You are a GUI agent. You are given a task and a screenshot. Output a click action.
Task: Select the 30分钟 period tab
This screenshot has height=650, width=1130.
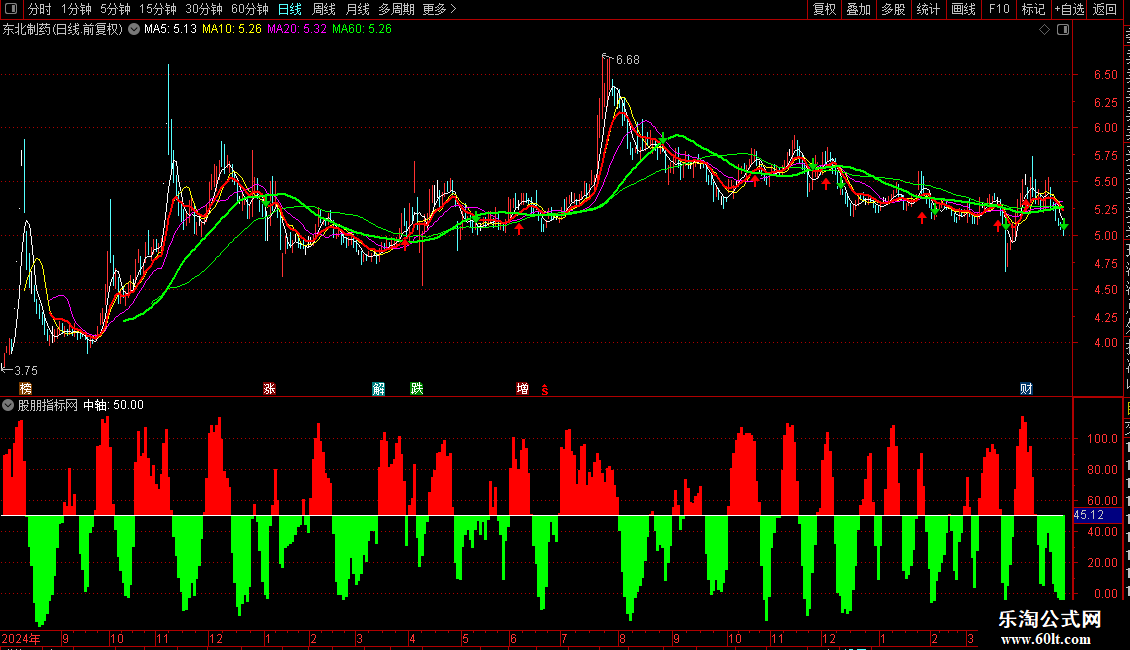point(204,9)
